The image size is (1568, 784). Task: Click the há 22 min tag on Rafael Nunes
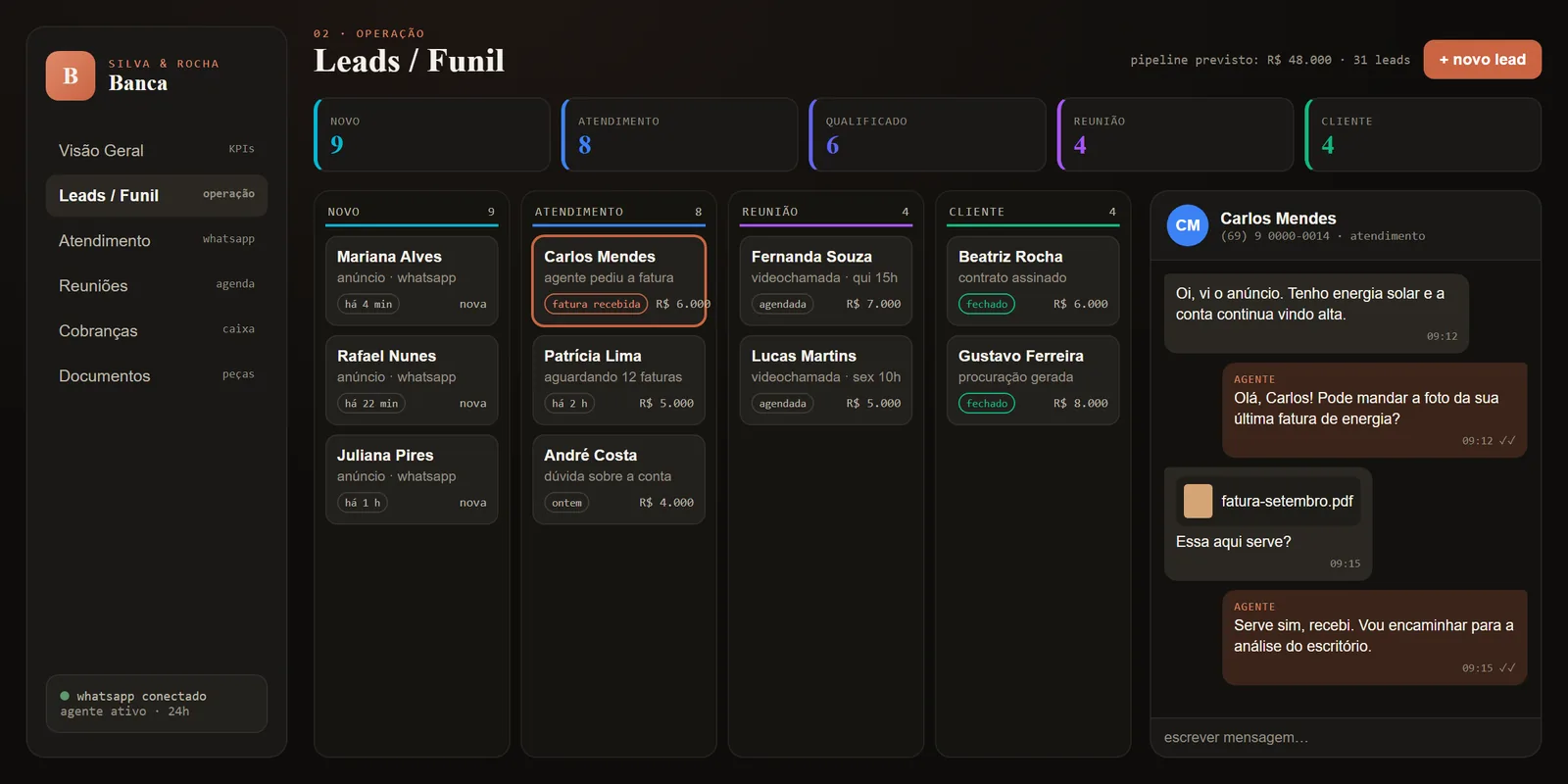point(372,404)
